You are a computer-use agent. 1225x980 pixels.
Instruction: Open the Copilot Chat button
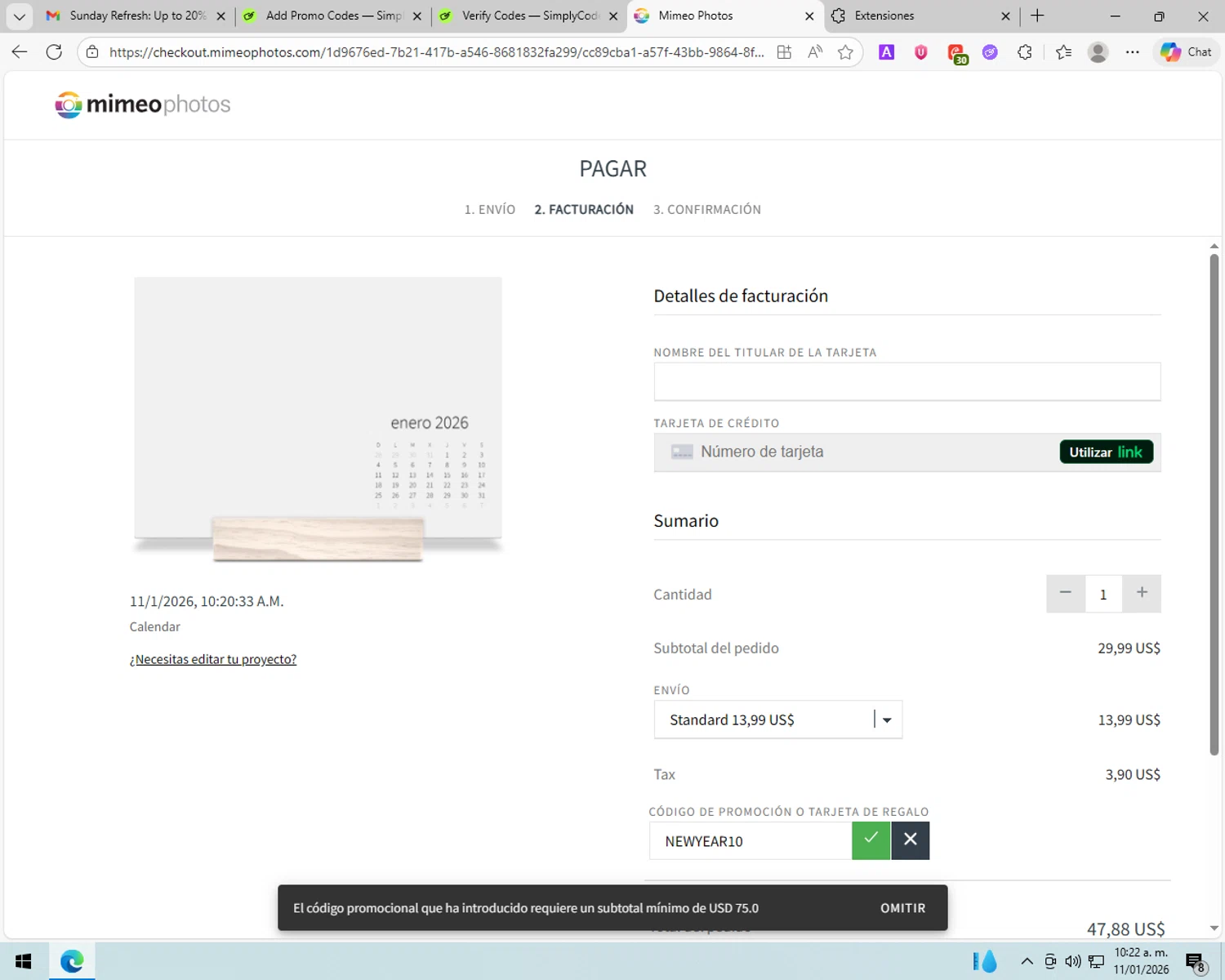point(1186,52)
